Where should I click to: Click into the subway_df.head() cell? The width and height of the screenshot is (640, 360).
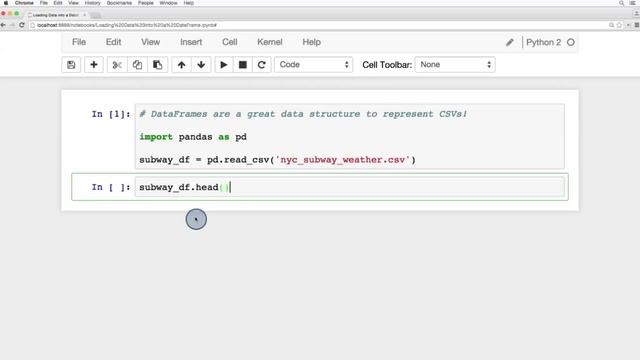[x=350, y=187]
